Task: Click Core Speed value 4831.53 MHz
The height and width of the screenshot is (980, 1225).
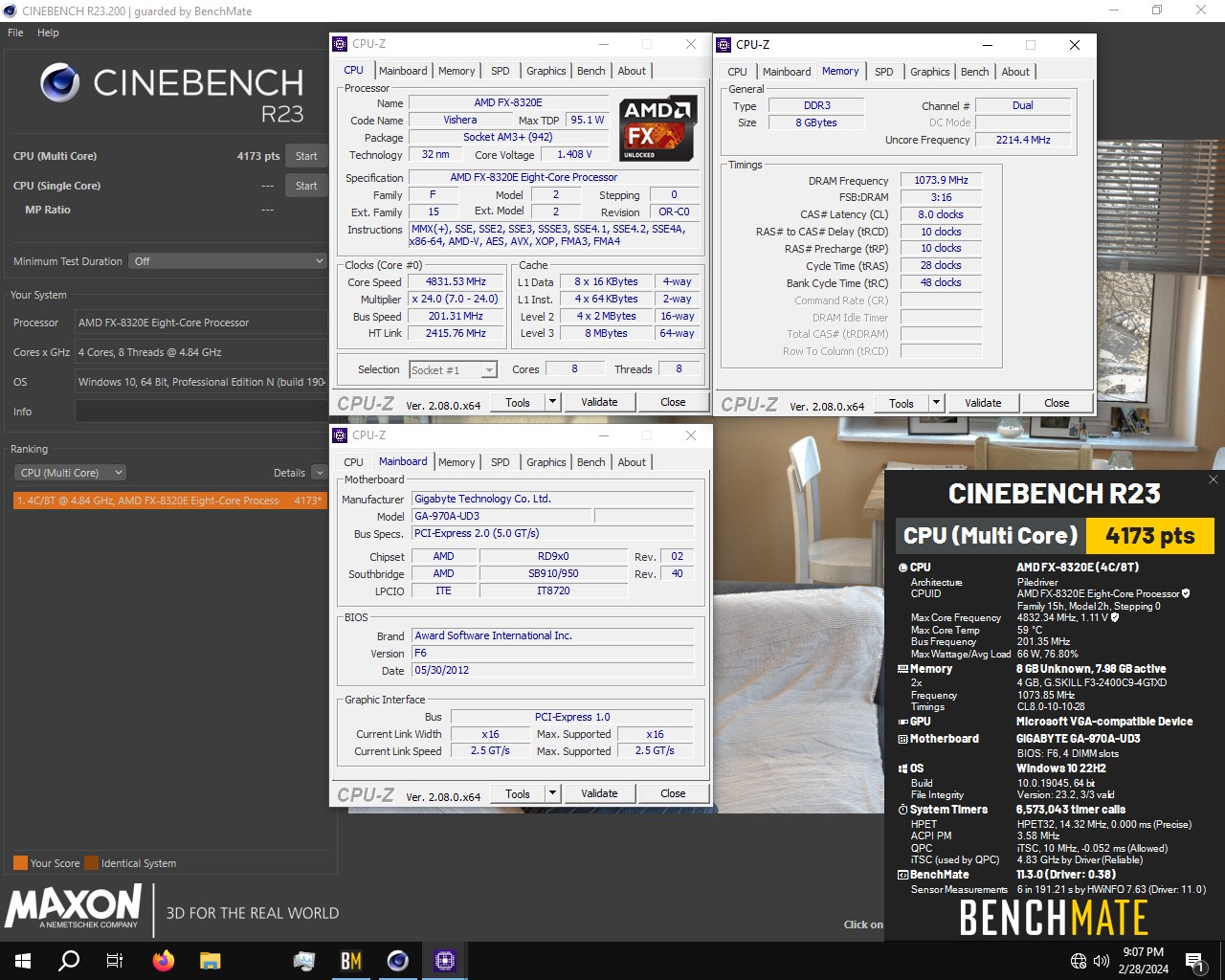Action: pos(457,281)
